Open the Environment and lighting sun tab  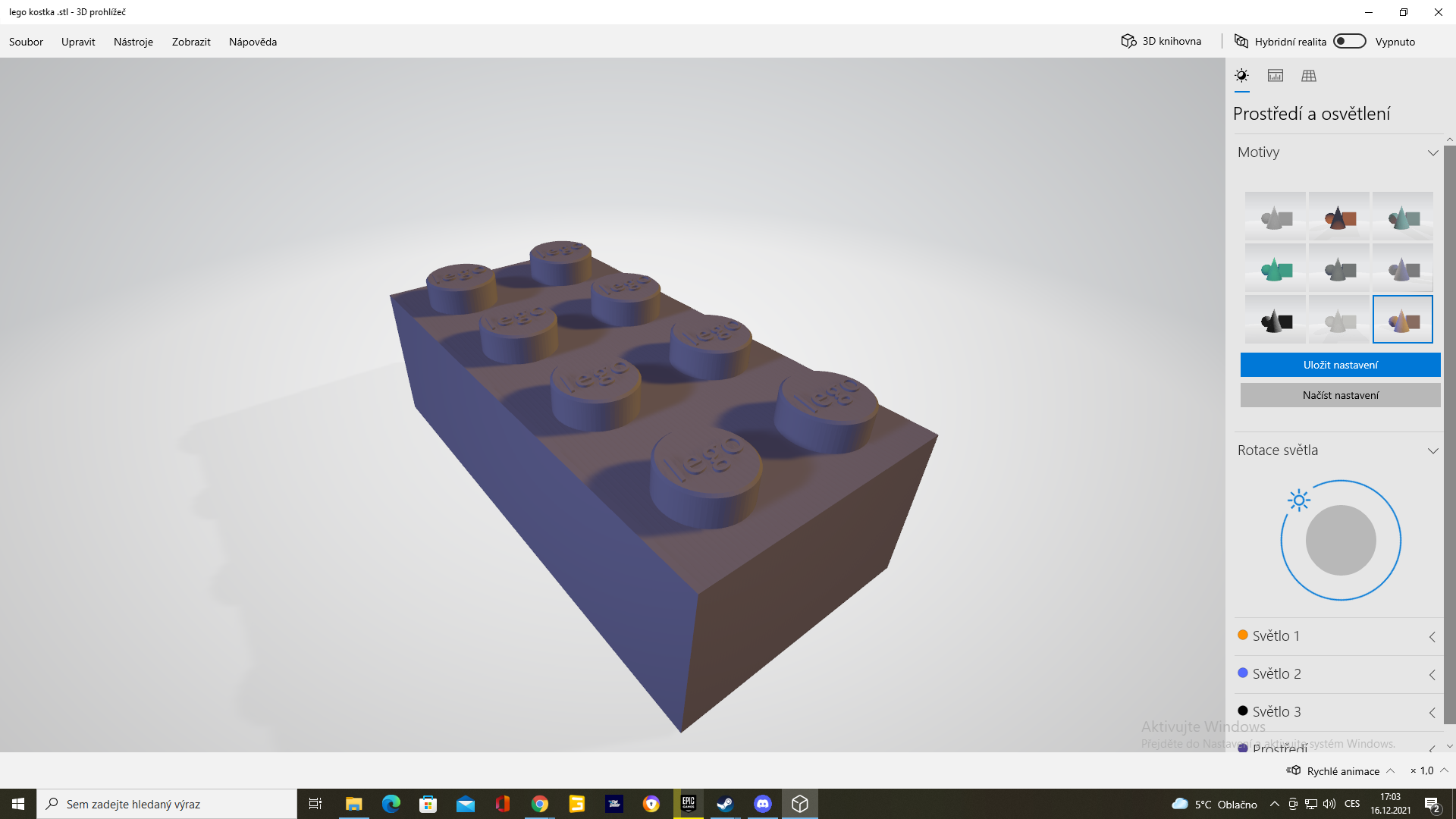pos(1241,76)
